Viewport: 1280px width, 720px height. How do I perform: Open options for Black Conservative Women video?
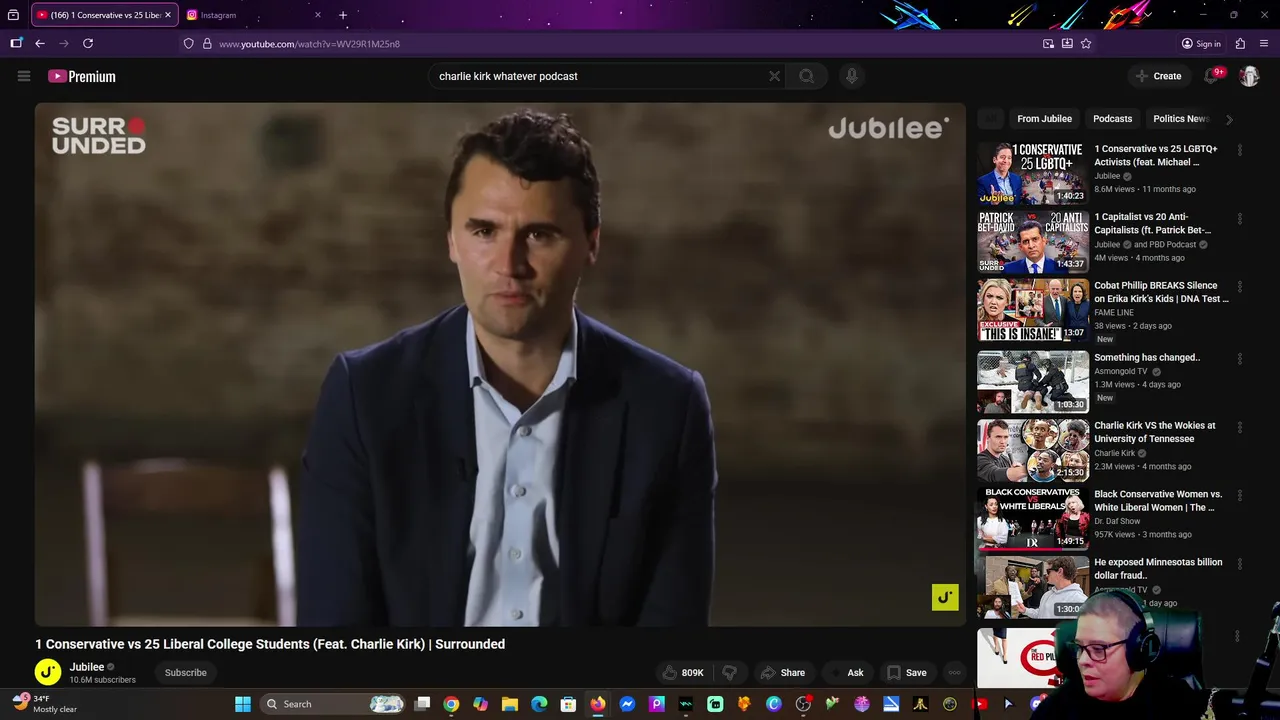1240,495
